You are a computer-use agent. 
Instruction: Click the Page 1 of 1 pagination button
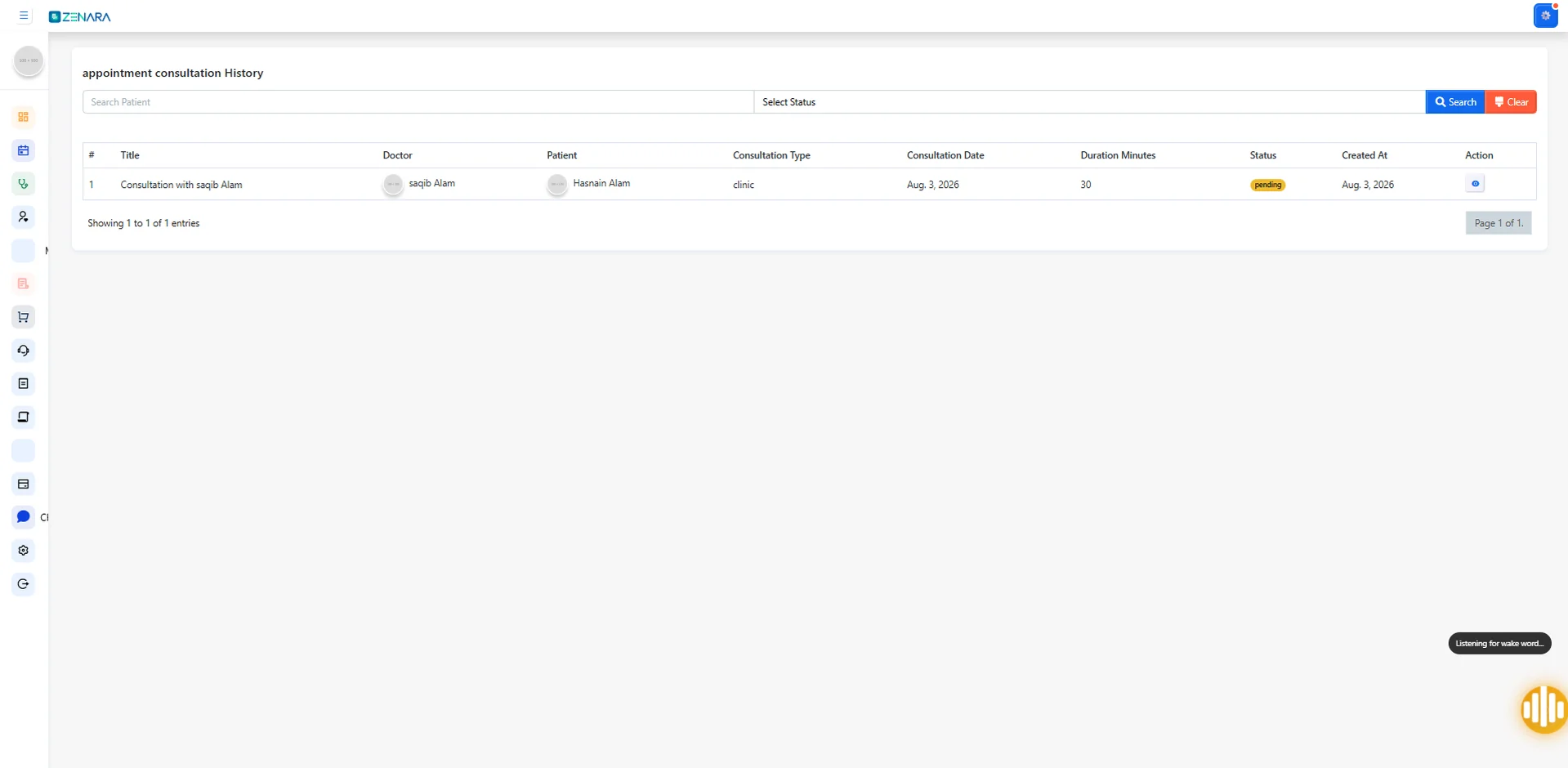[1499, 223]
